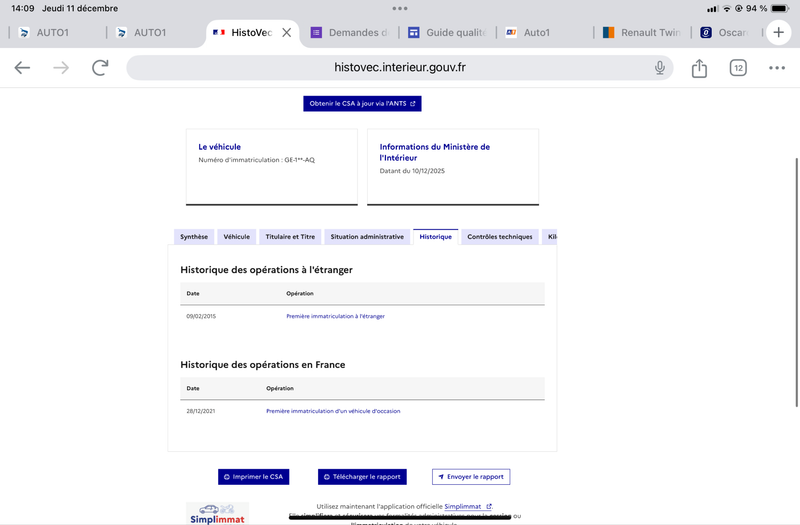800x525 pixels.
Task: Tap the histovec.interieur.gouv.fr address bar
Action: 400,68
